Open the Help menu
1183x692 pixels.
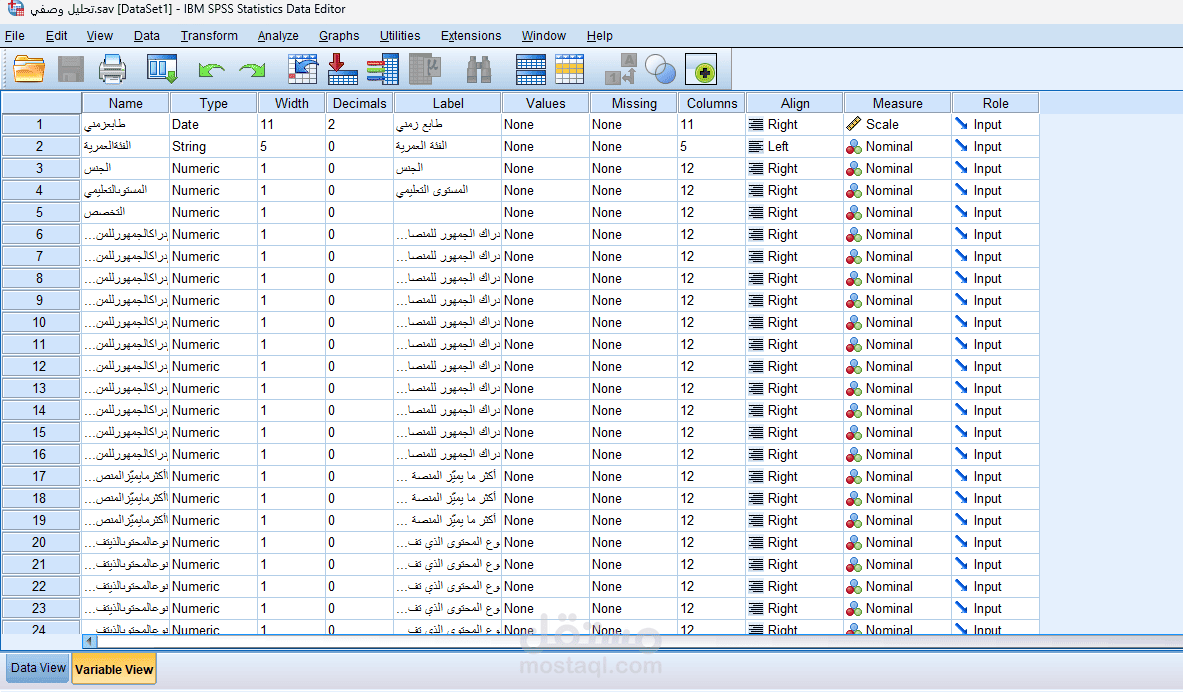point(600,35)
